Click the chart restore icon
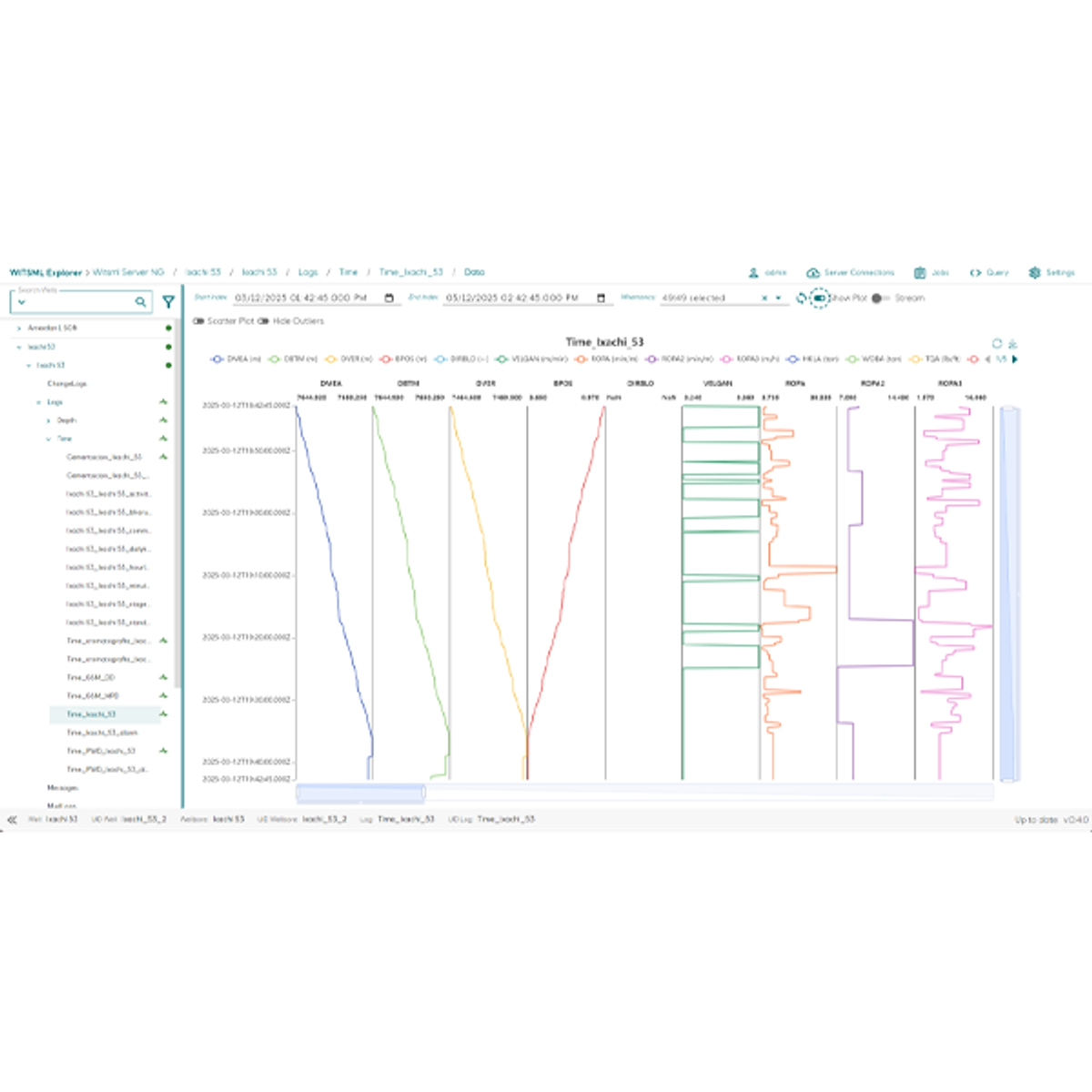This screenshot has width=1092, height=1092. pos(997,343)
